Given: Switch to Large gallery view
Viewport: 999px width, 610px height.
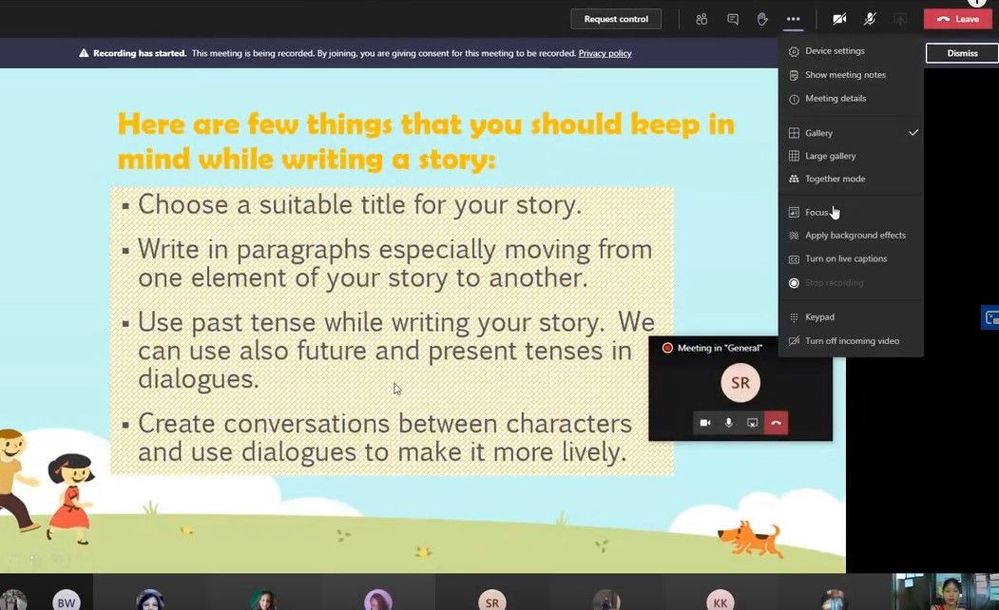Looking at the screenshot, I should 851,156.
